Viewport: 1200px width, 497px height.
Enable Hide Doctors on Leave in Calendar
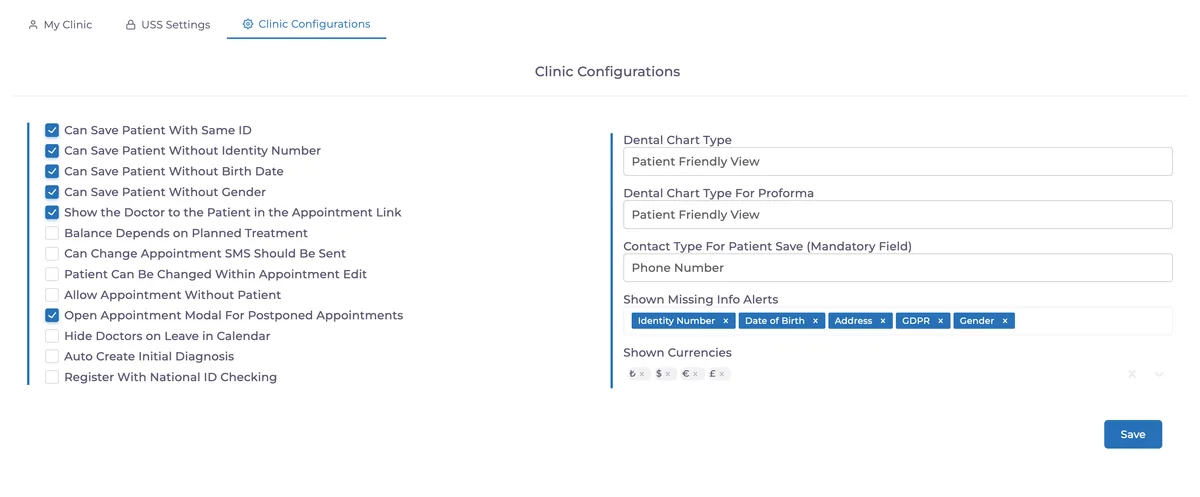[52, 336]
